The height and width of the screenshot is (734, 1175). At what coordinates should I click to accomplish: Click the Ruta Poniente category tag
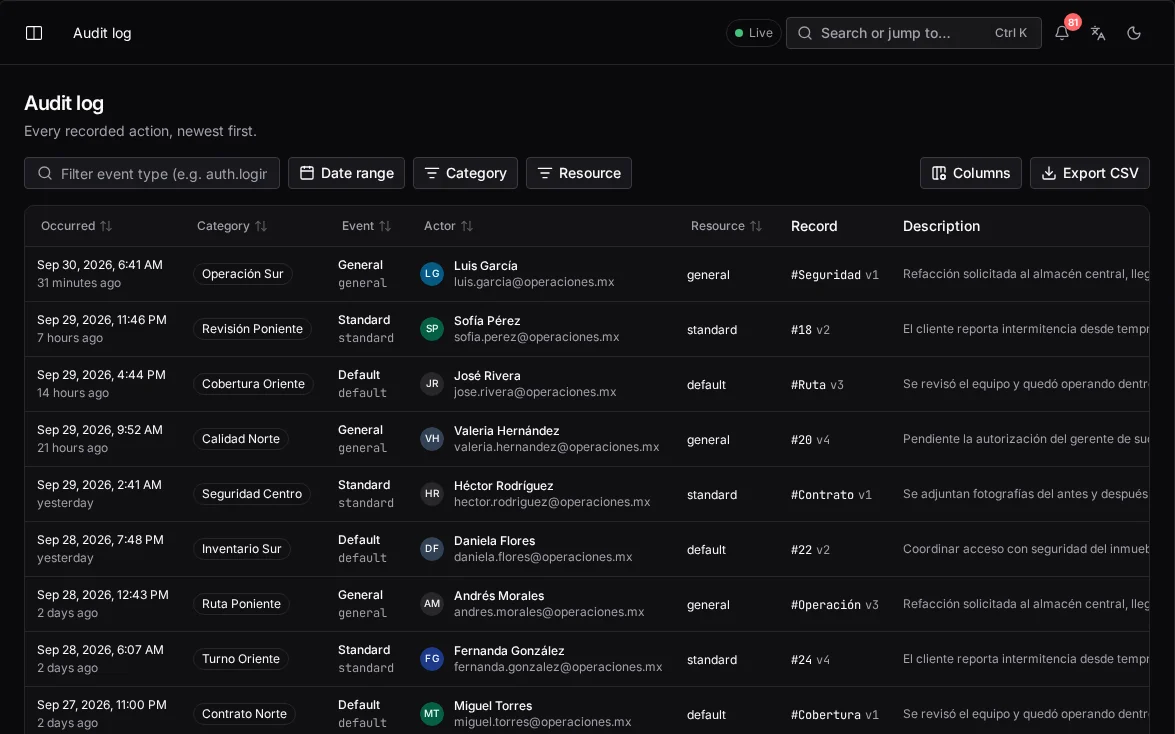tap(241, 604)
